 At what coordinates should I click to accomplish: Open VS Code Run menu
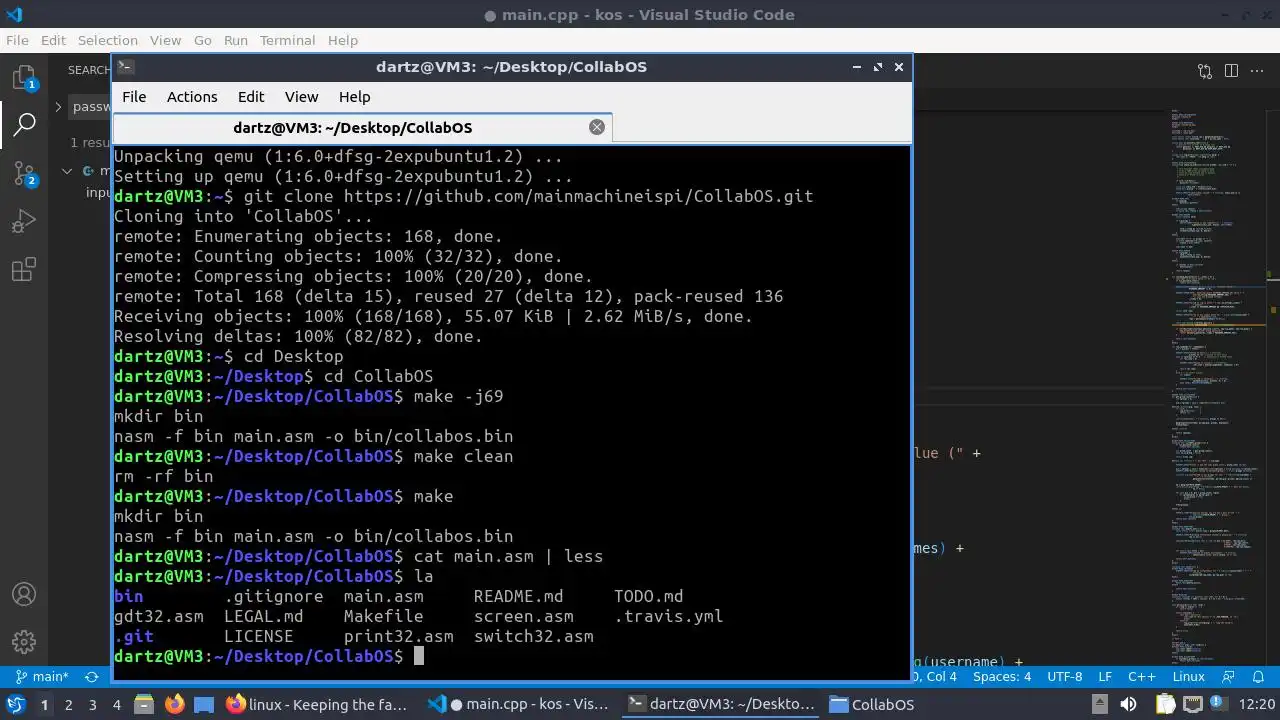236,40
